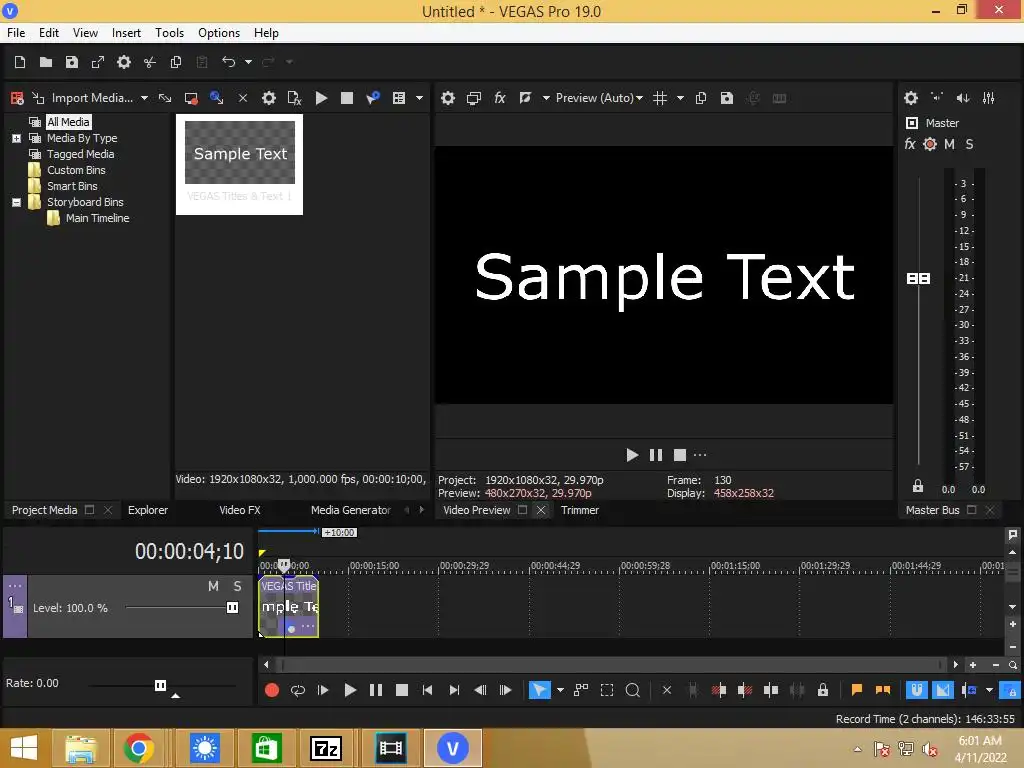Expand Media By Type tree node
The image size is (1024, 768).
(x=16, y=138)
